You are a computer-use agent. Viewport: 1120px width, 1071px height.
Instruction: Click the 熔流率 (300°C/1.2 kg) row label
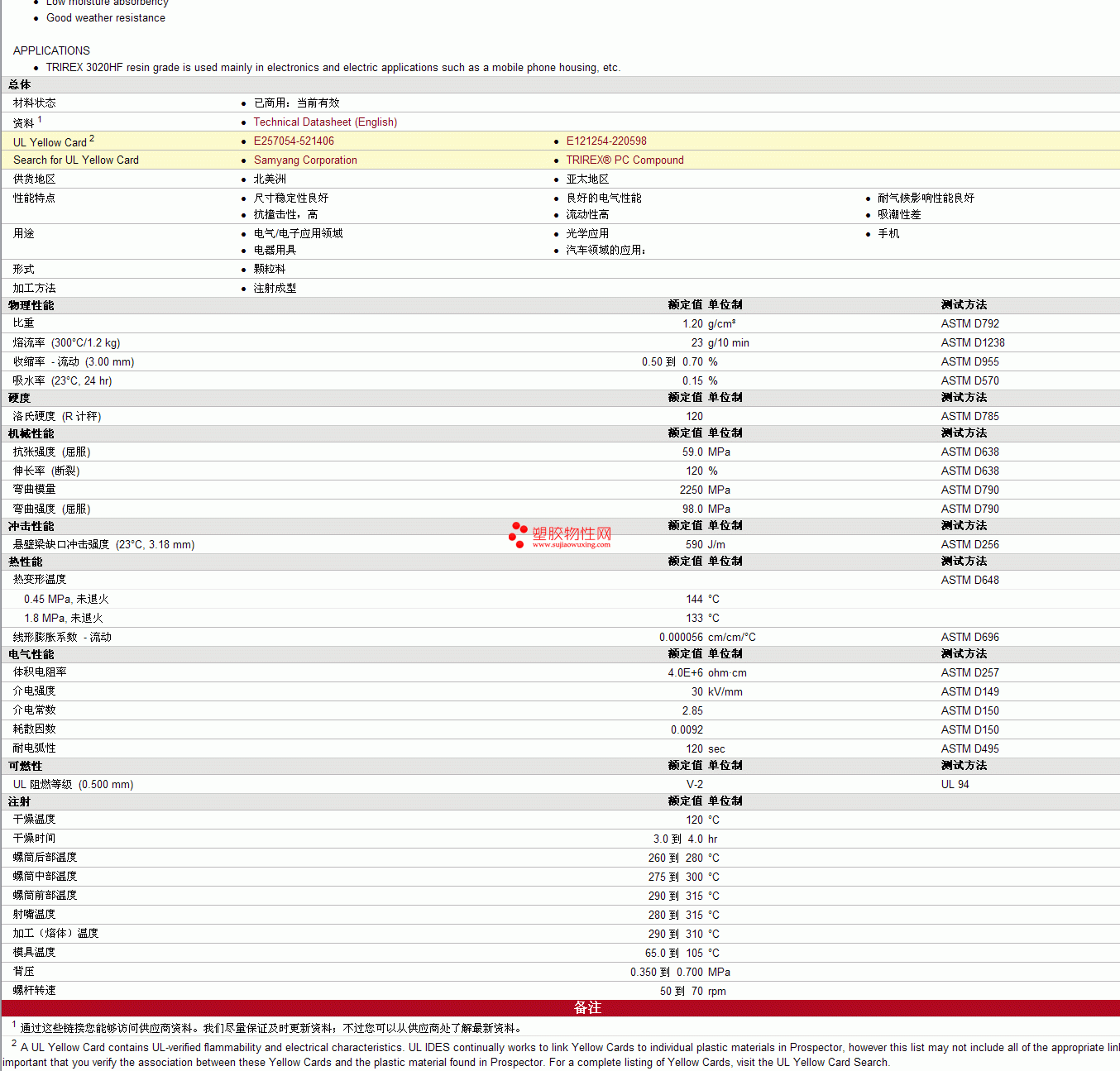66,343
